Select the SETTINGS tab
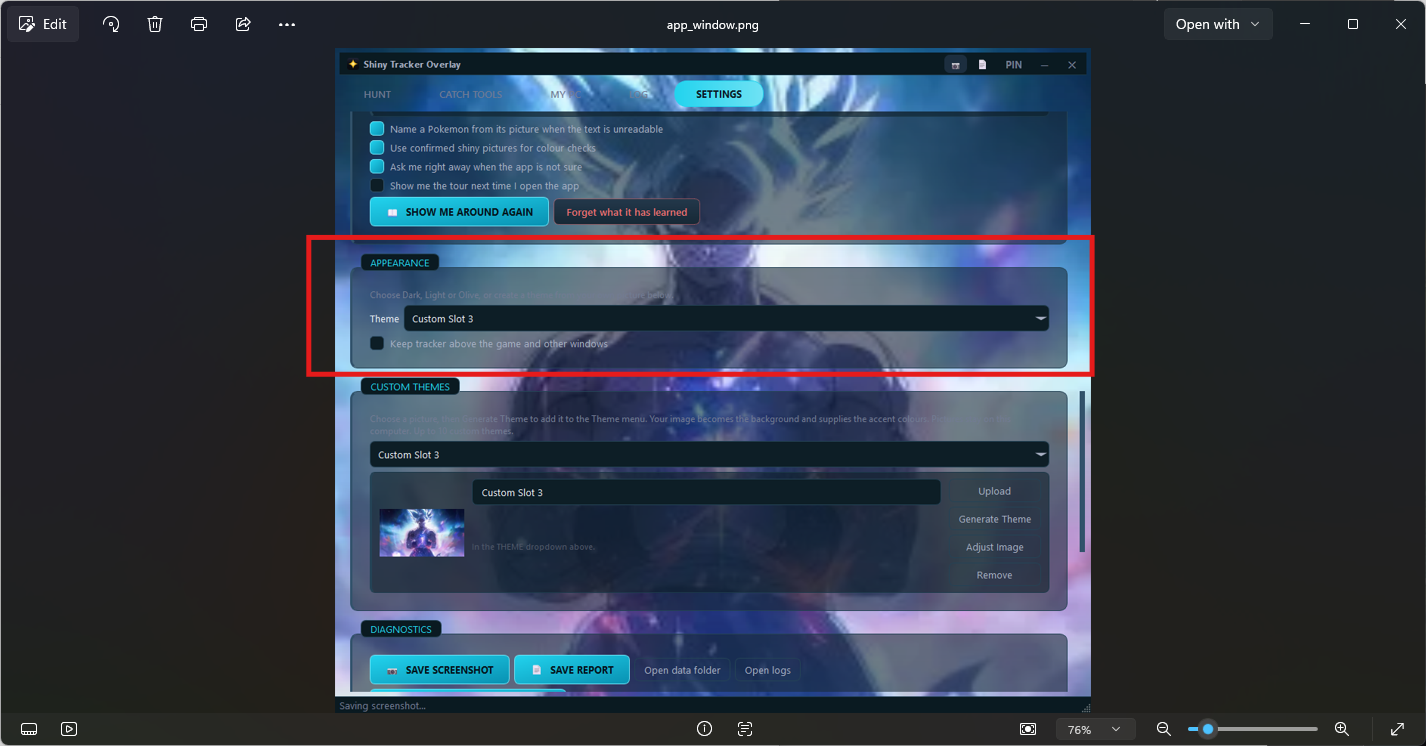The image size is (1426, 746). click(x=719, y=94)
